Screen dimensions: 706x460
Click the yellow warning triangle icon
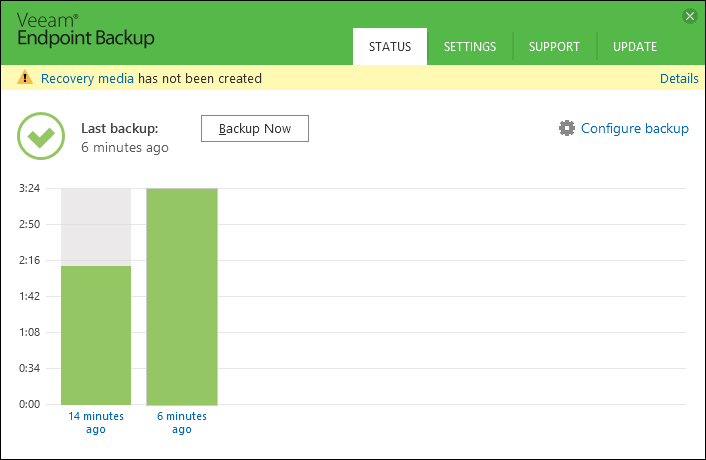click(x=25, y=78)
